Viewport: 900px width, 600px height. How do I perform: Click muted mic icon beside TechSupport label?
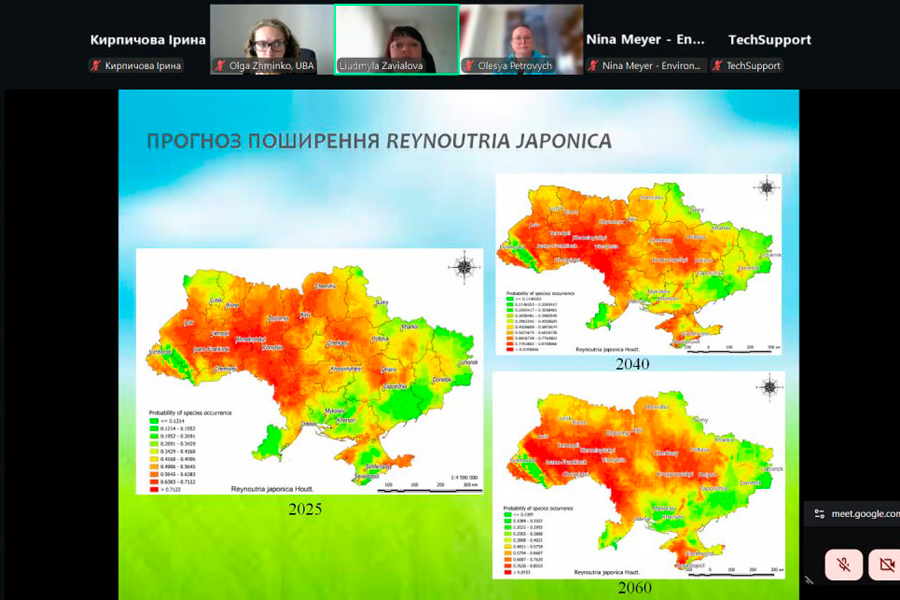coord(717,65)
